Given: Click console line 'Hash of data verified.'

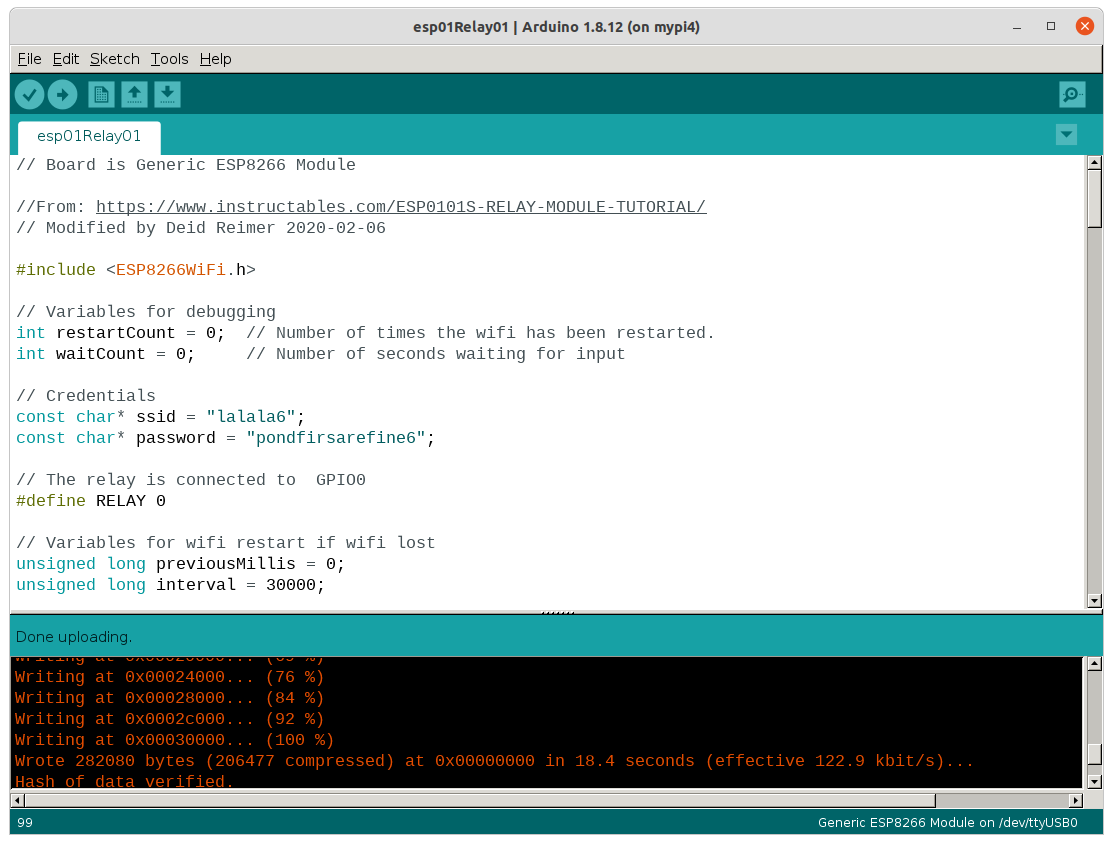Looking at the screenshot, I should (x=124, y=781).
